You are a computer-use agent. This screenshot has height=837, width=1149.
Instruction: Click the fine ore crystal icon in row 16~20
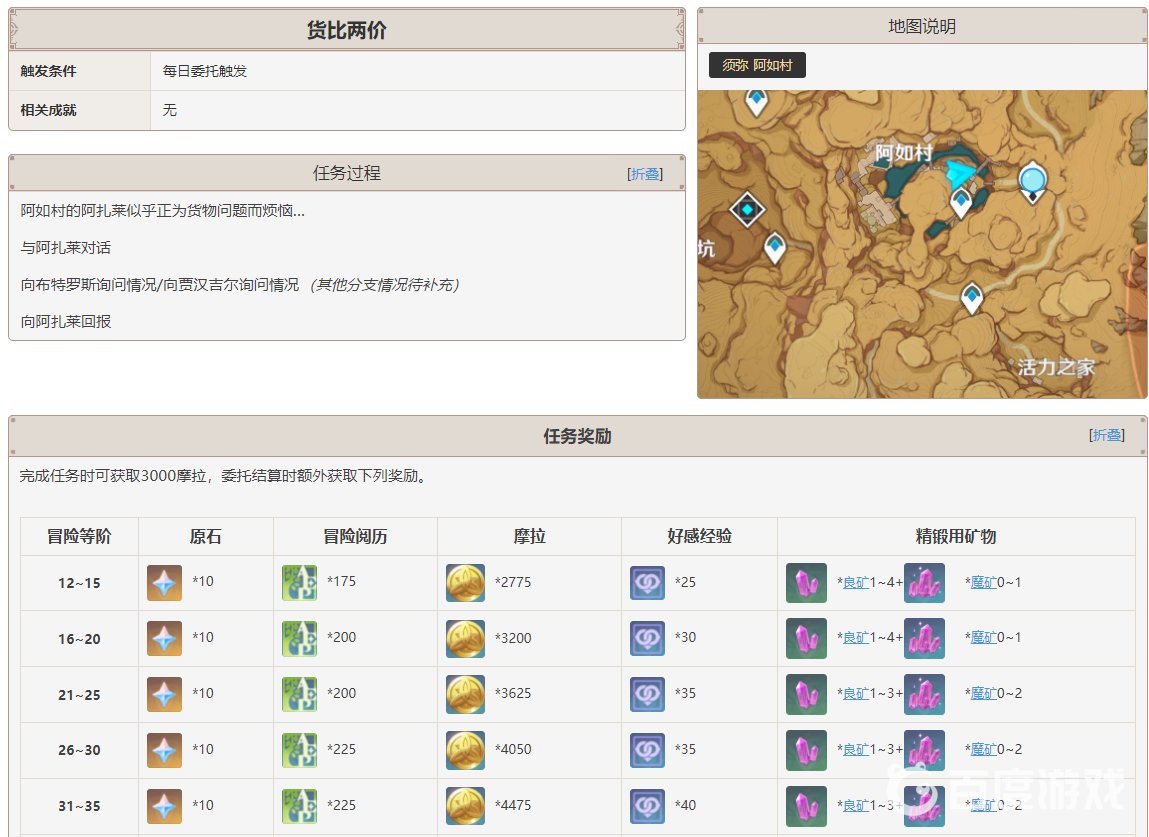pos(806,638)
